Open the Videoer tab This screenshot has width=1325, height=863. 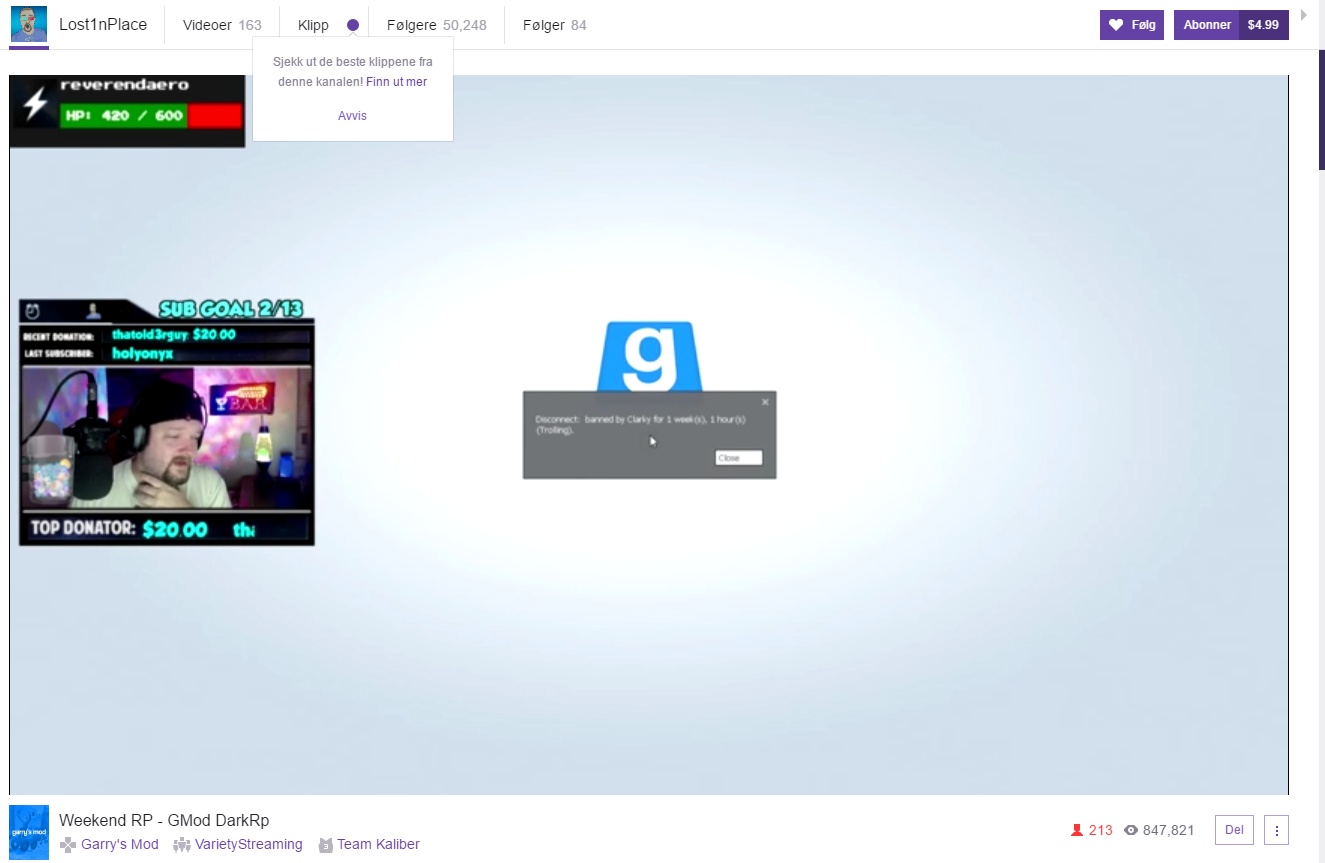coord(222,25)
